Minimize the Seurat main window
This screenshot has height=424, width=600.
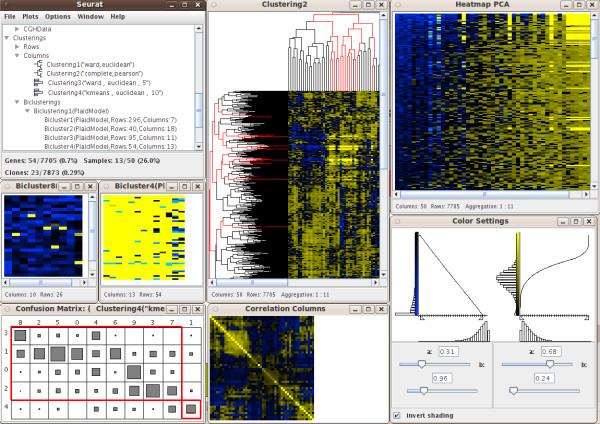[172, 5]
